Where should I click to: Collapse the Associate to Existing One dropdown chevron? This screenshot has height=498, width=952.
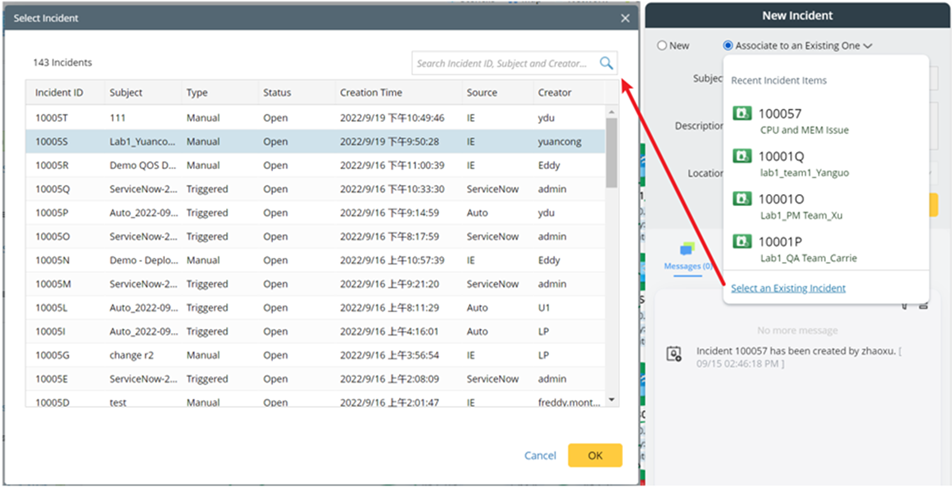867,46
